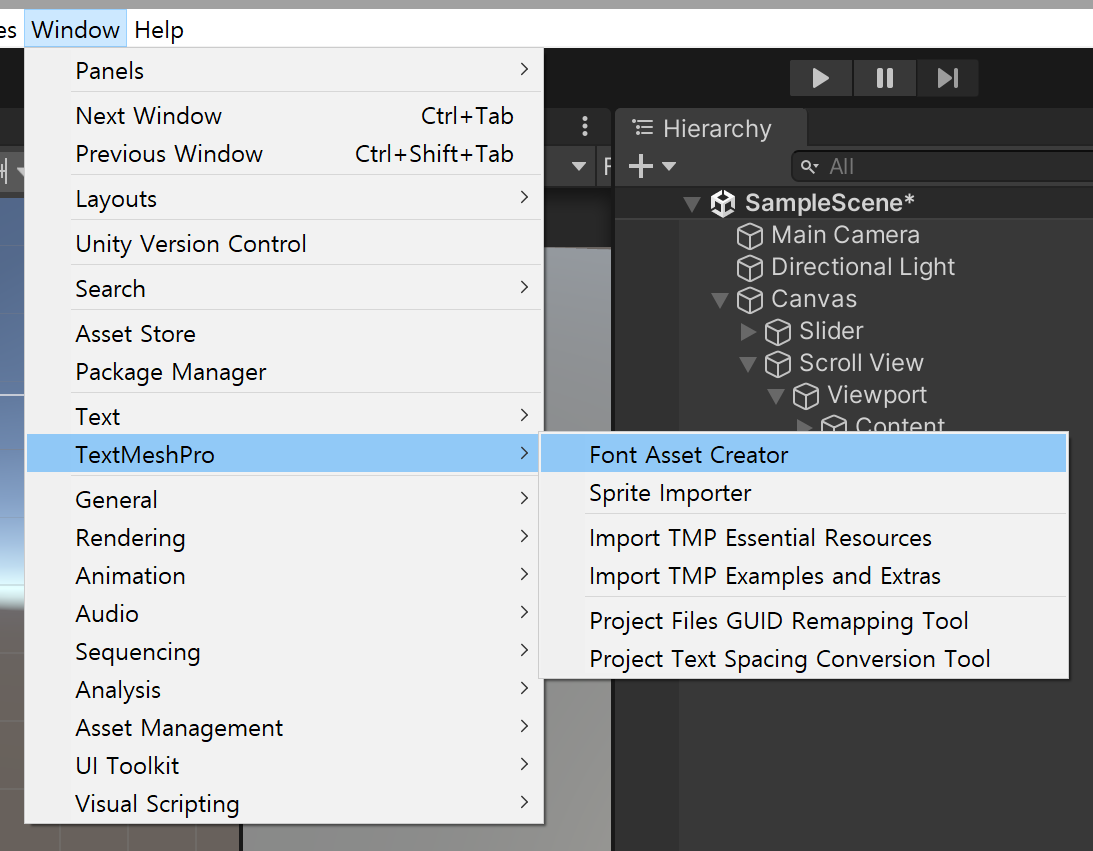Click the Pause button in toolbar
Image resolution: width=1093 pixels, height=851 pixels.
[x=885, y=78]
